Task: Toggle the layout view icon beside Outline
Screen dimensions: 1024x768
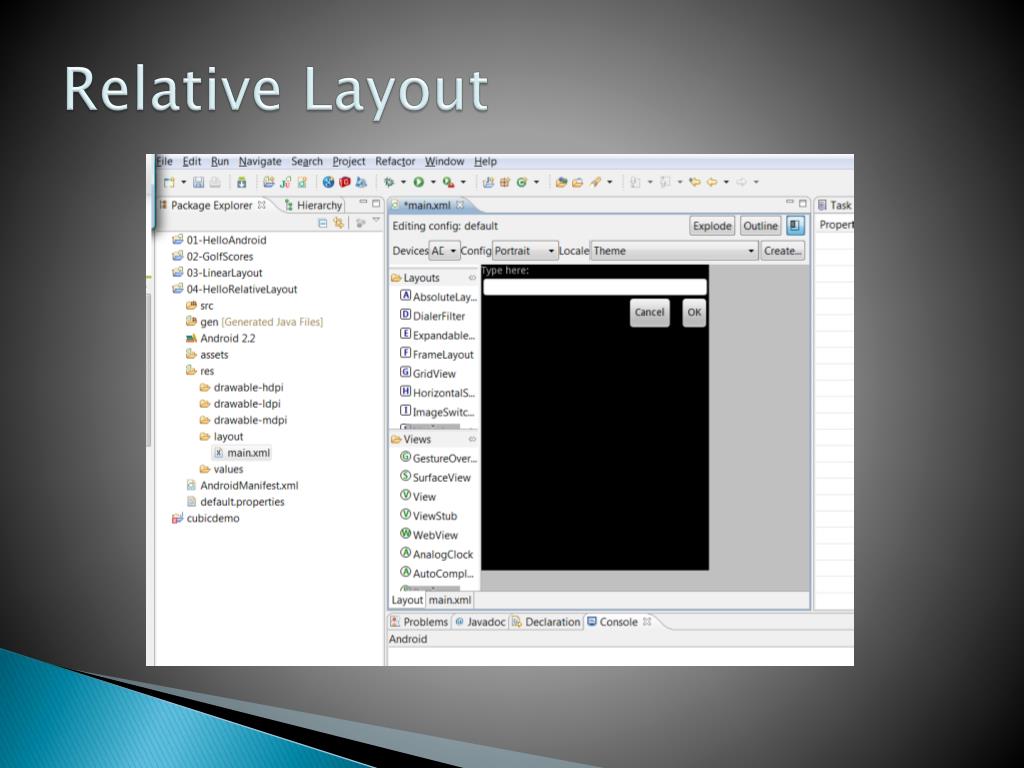Action: click(795, 226)
